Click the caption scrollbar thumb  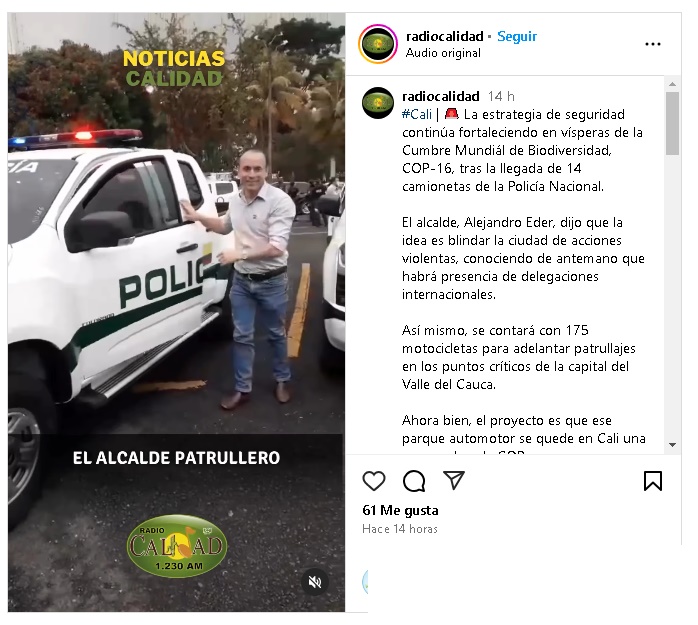tap(672, 123)
